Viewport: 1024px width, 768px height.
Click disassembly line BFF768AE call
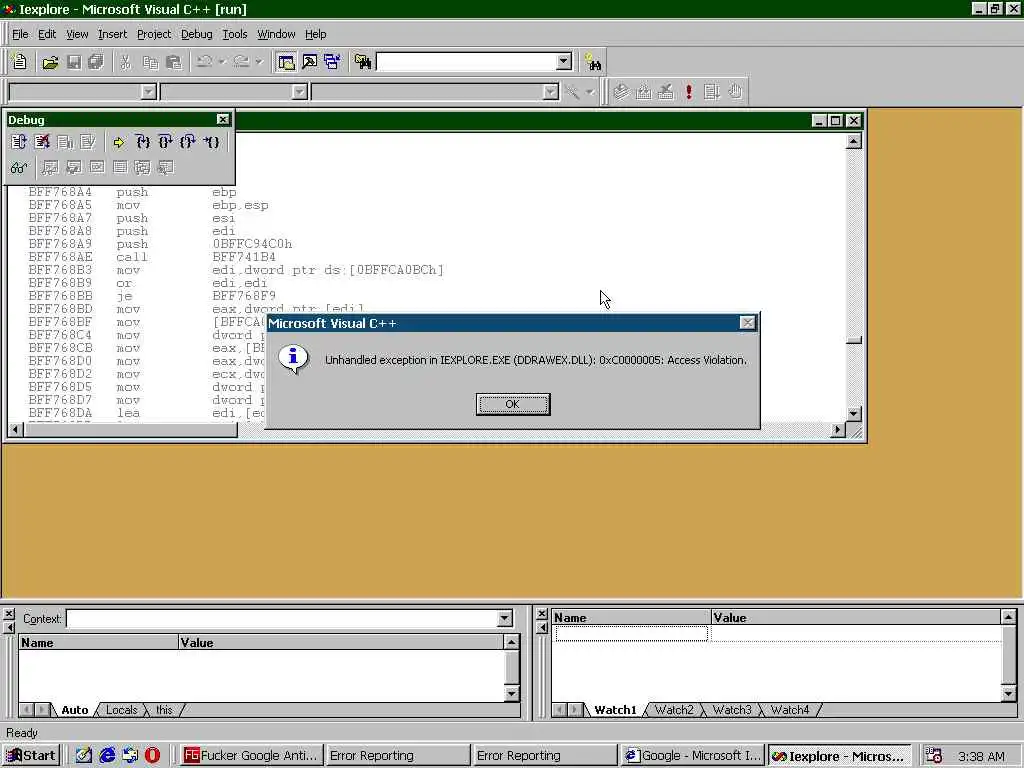pos(153,257)
